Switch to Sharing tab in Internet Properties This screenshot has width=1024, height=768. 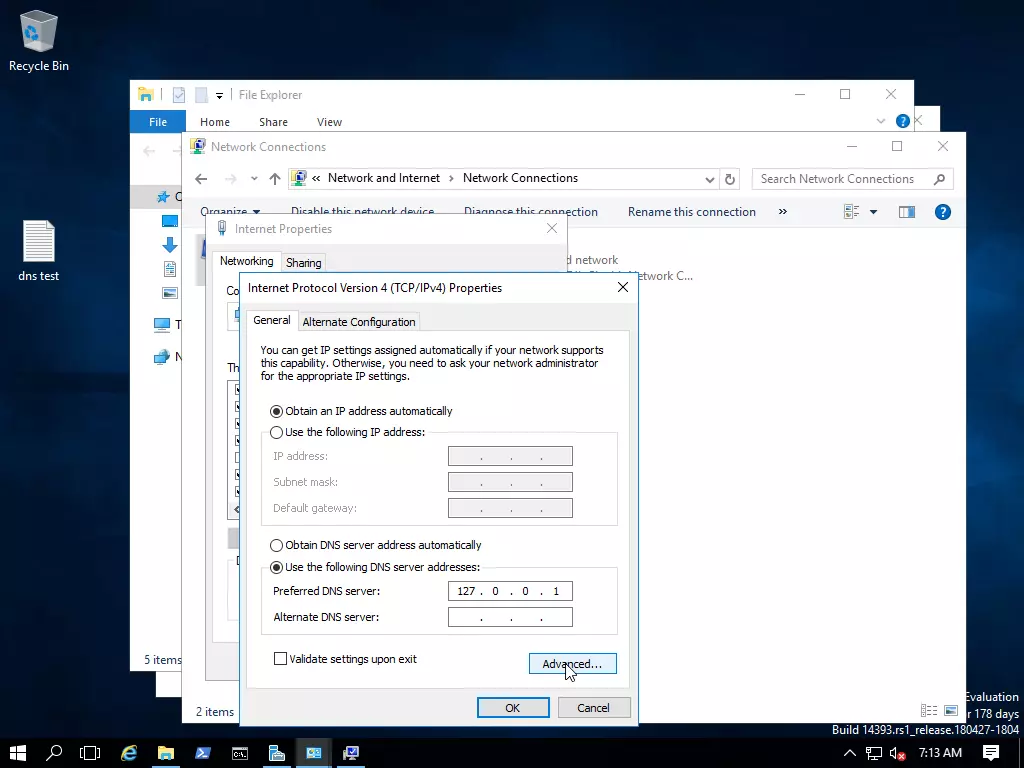tap(304, 263)
